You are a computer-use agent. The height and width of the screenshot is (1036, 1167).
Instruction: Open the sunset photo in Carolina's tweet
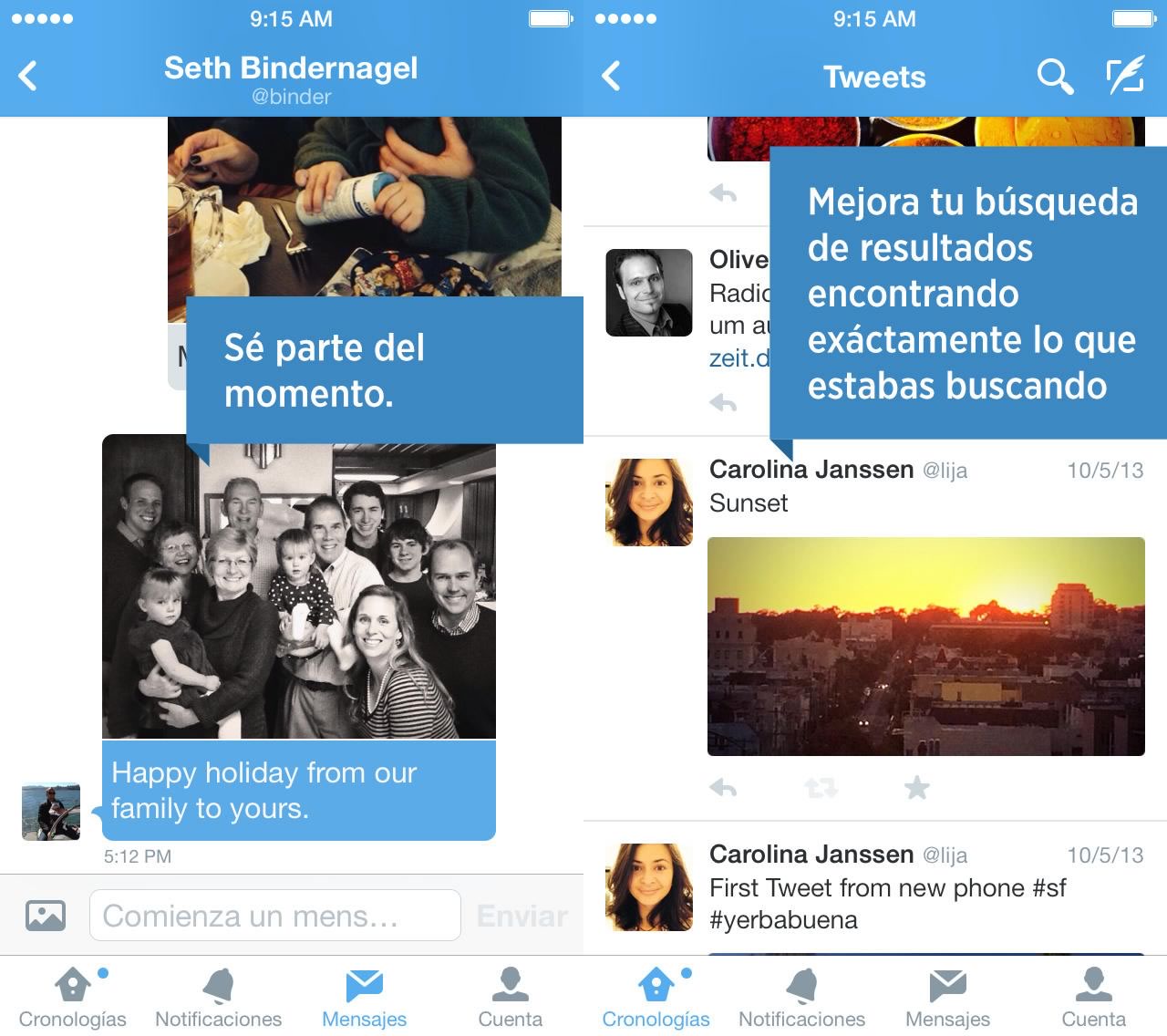(926, 647)
